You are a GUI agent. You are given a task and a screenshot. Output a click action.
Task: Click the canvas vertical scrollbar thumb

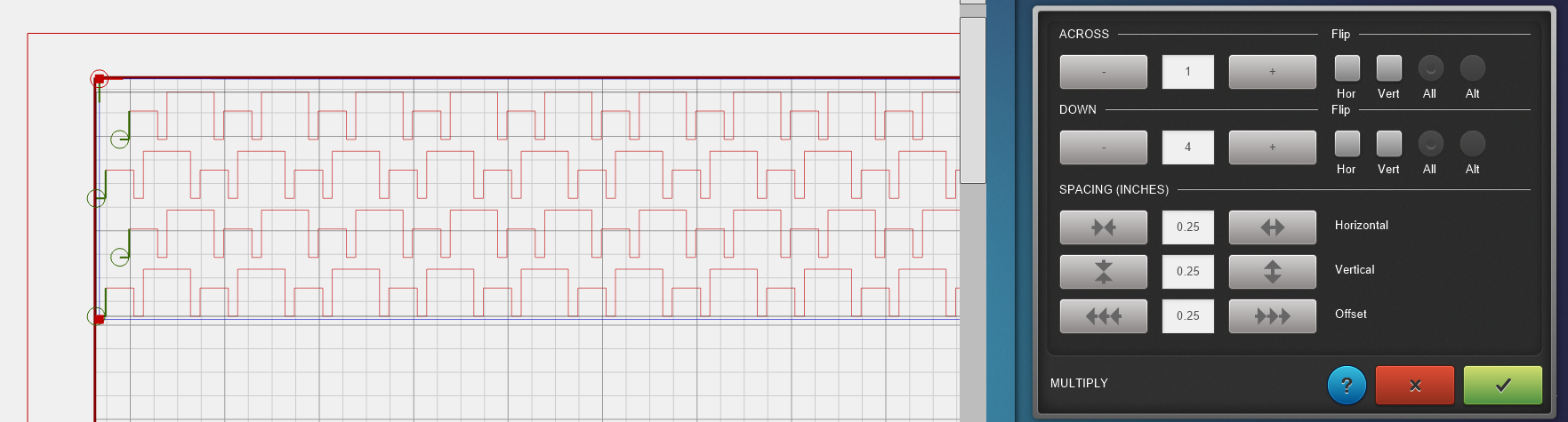(972, 98)
